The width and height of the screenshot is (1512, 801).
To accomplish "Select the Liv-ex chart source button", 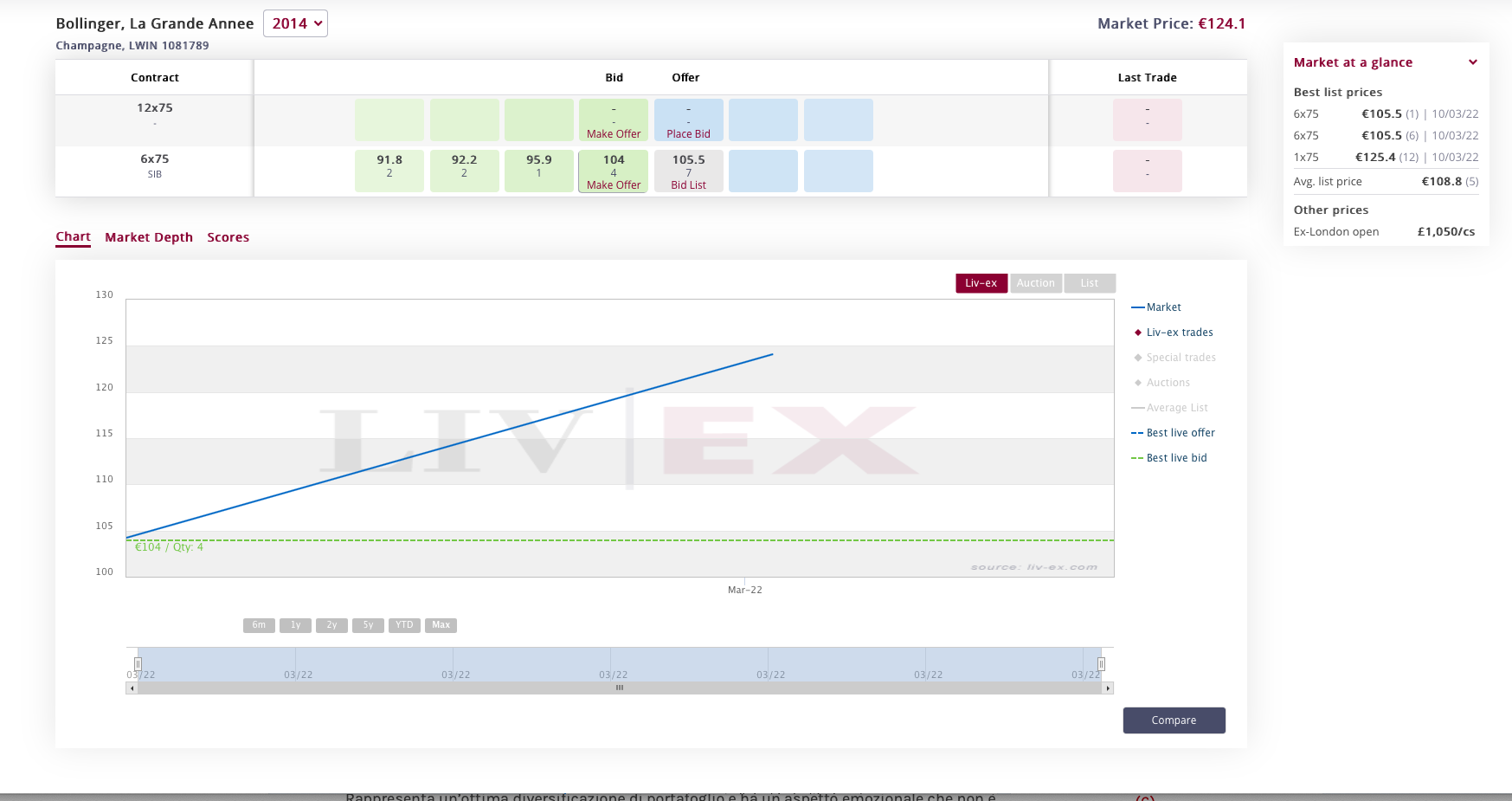I will pos(981,283).
